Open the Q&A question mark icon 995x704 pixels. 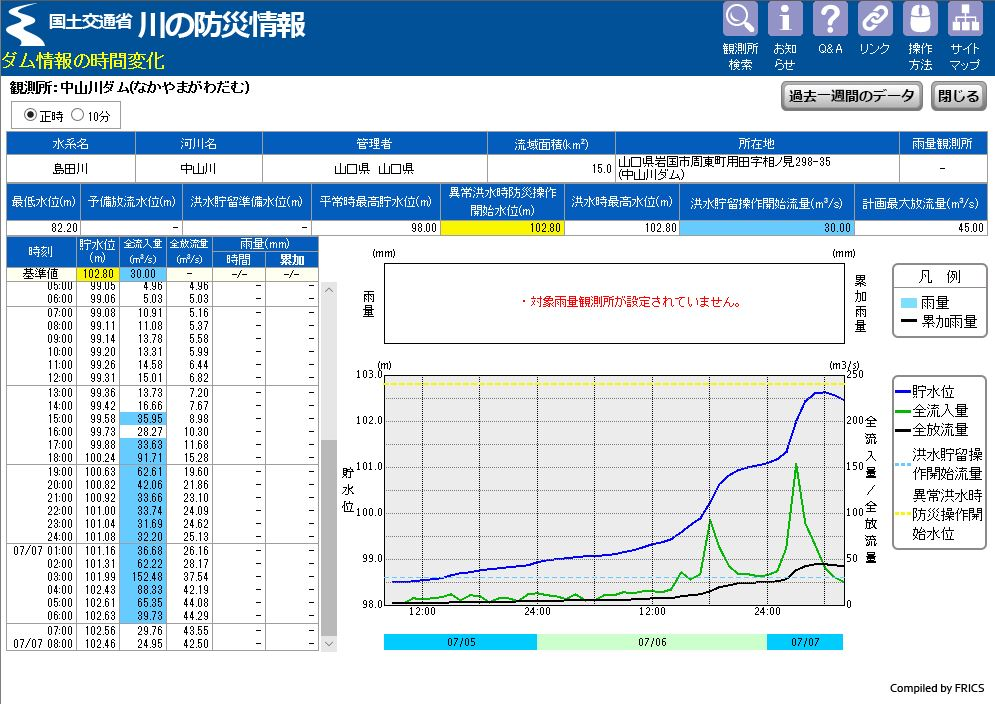(x=830, y=20)
